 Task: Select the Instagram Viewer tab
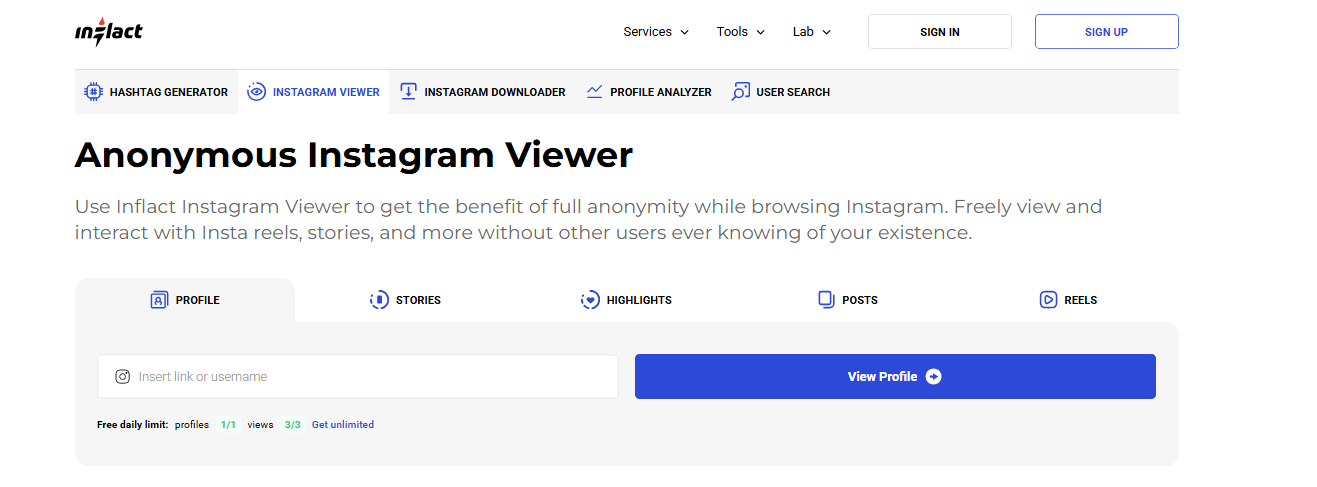(313, 92)
